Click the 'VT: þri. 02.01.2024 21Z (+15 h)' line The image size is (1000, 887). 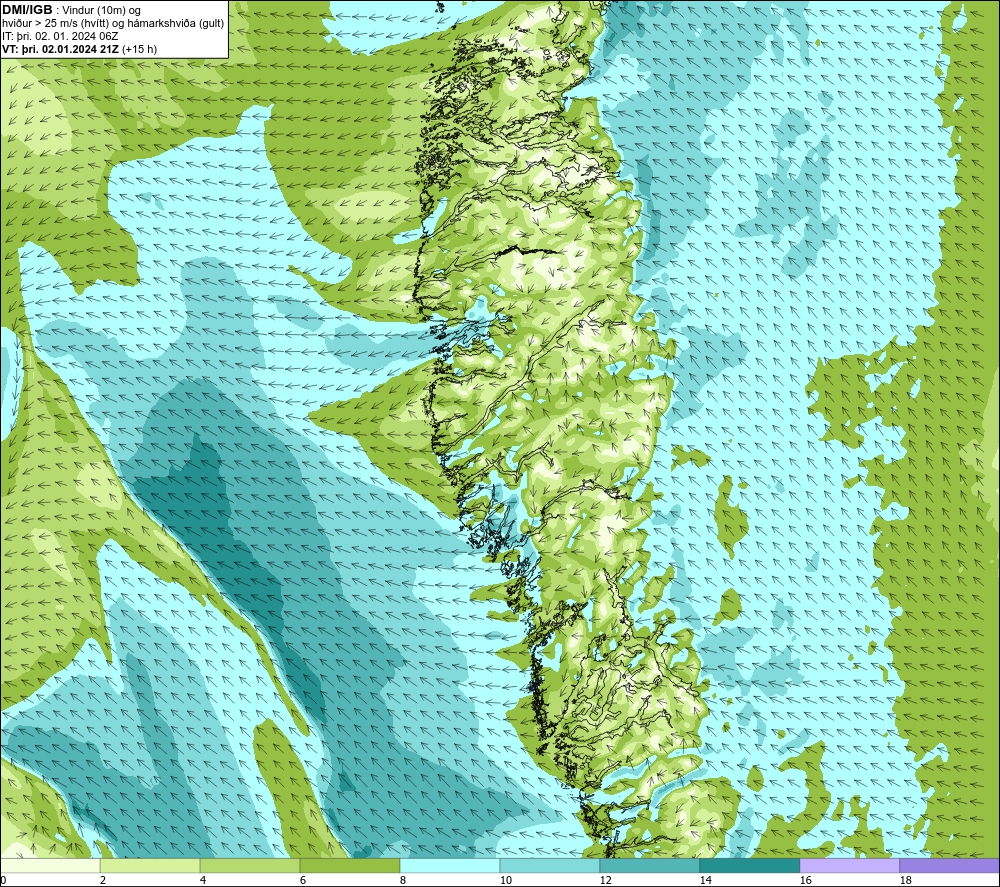(x=79, y=49)
